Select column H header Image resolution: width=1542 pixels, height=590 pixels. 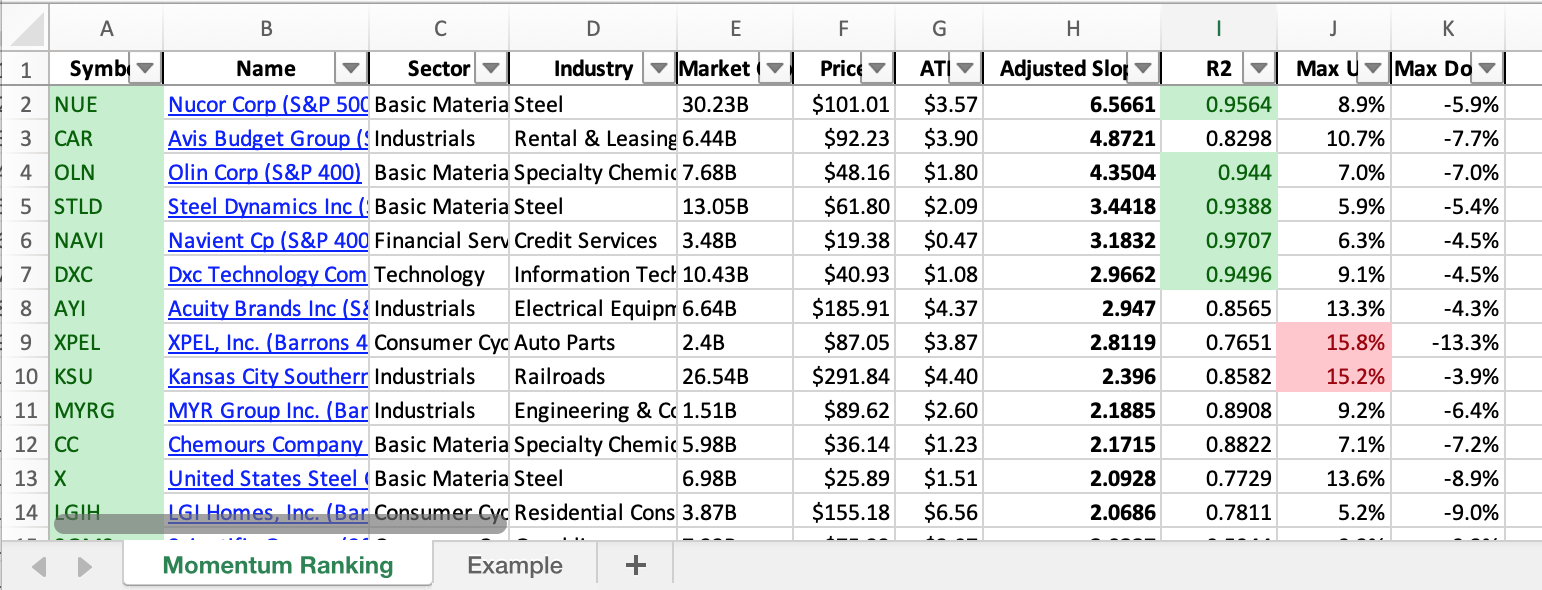point(1072,30)
